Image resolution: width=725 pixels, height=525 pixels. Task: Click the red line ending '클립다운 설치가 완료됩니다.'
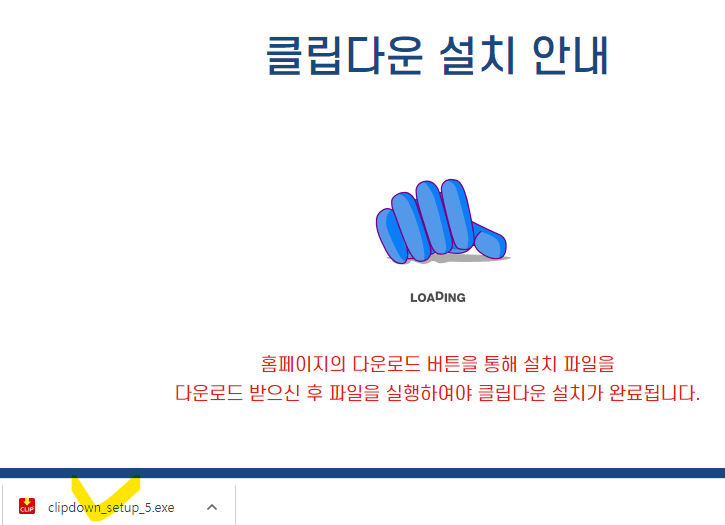coord(437,393)
